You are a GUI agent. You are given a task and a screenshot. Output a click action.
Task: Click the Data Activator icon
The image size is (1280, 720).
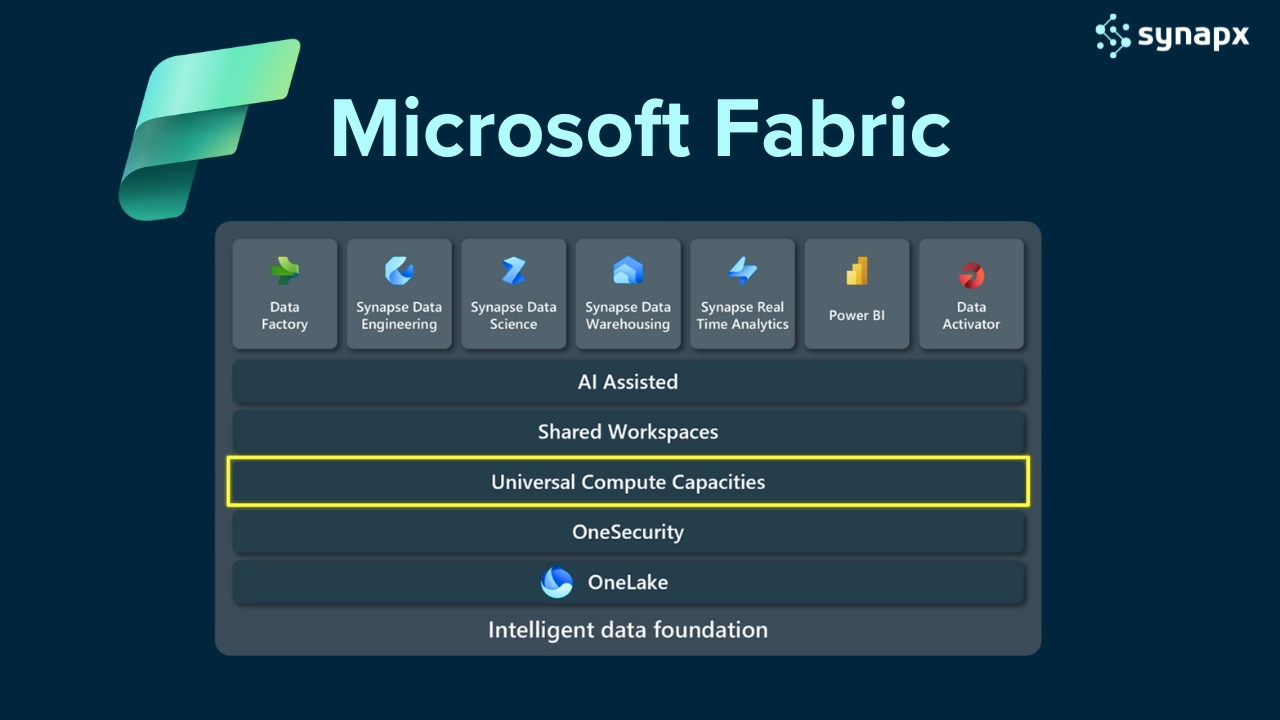[971, 275]
